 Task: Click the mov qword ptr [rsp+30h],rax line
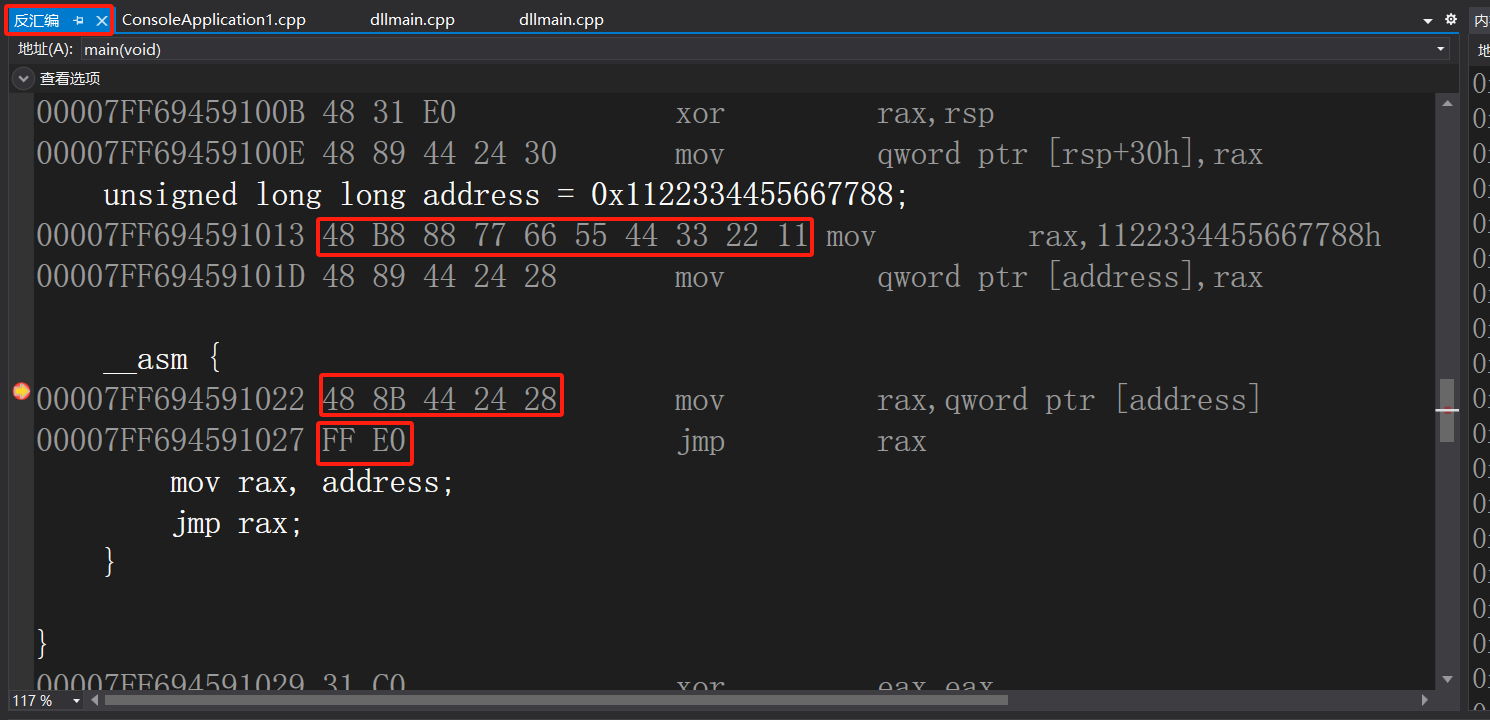pyautogui.click(x=650, y=154)
